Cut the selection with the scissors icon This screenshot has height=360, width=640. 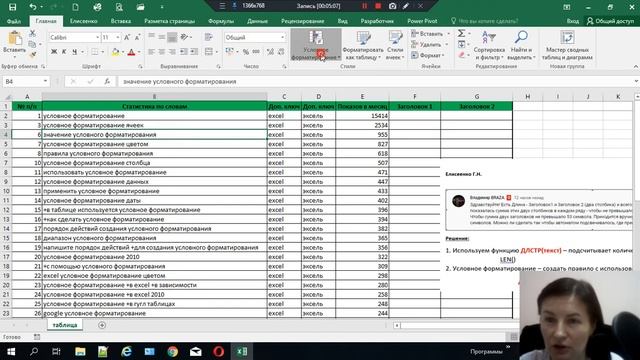32,34
